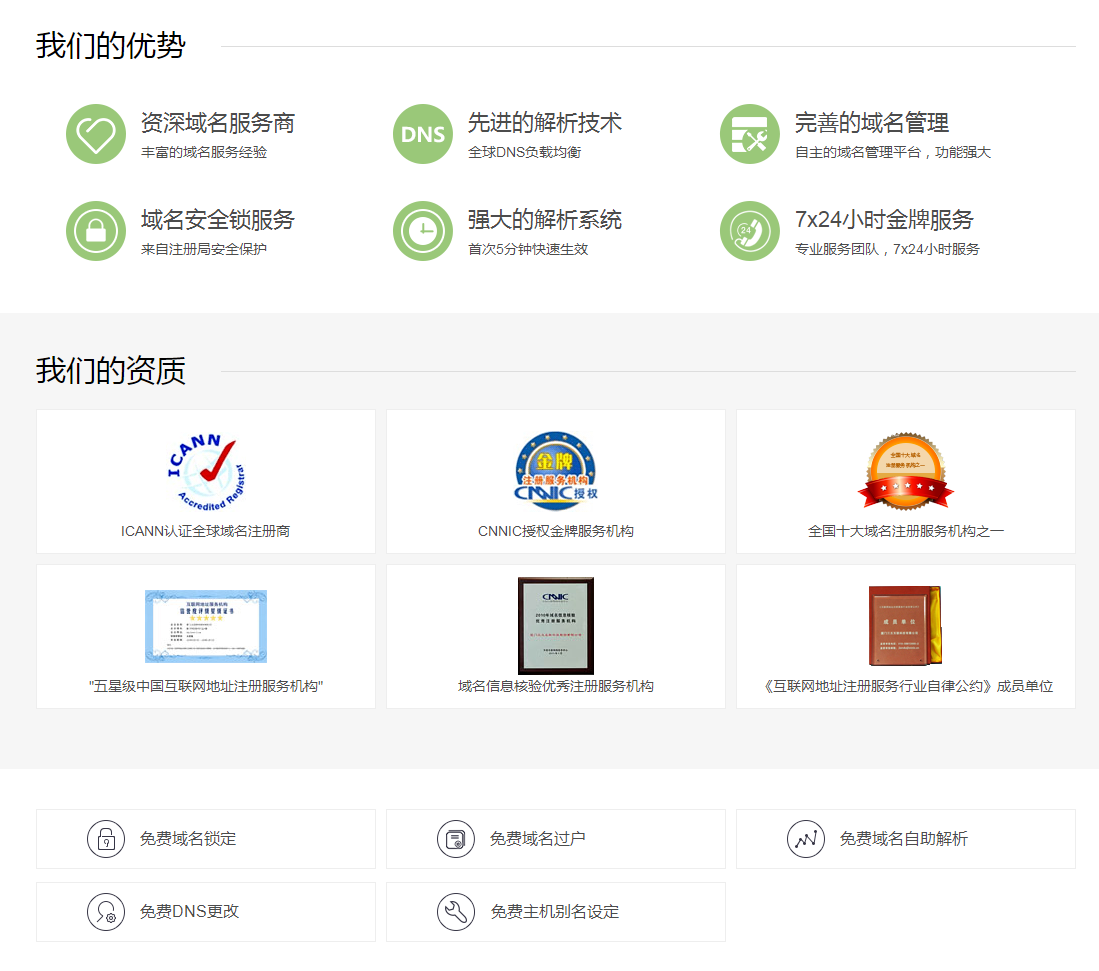The width and height of the screenshot is (1099, 971).
Task: Click the transfer icon beside 免费域名过户
Action: coord(456,839)
